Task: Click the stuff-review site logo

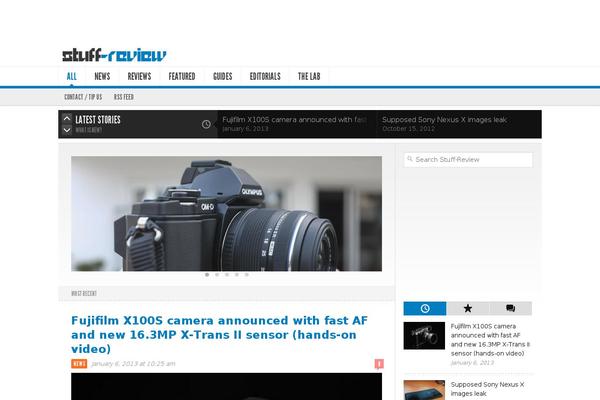Action: pyautogui.click(x=114, y=56)
